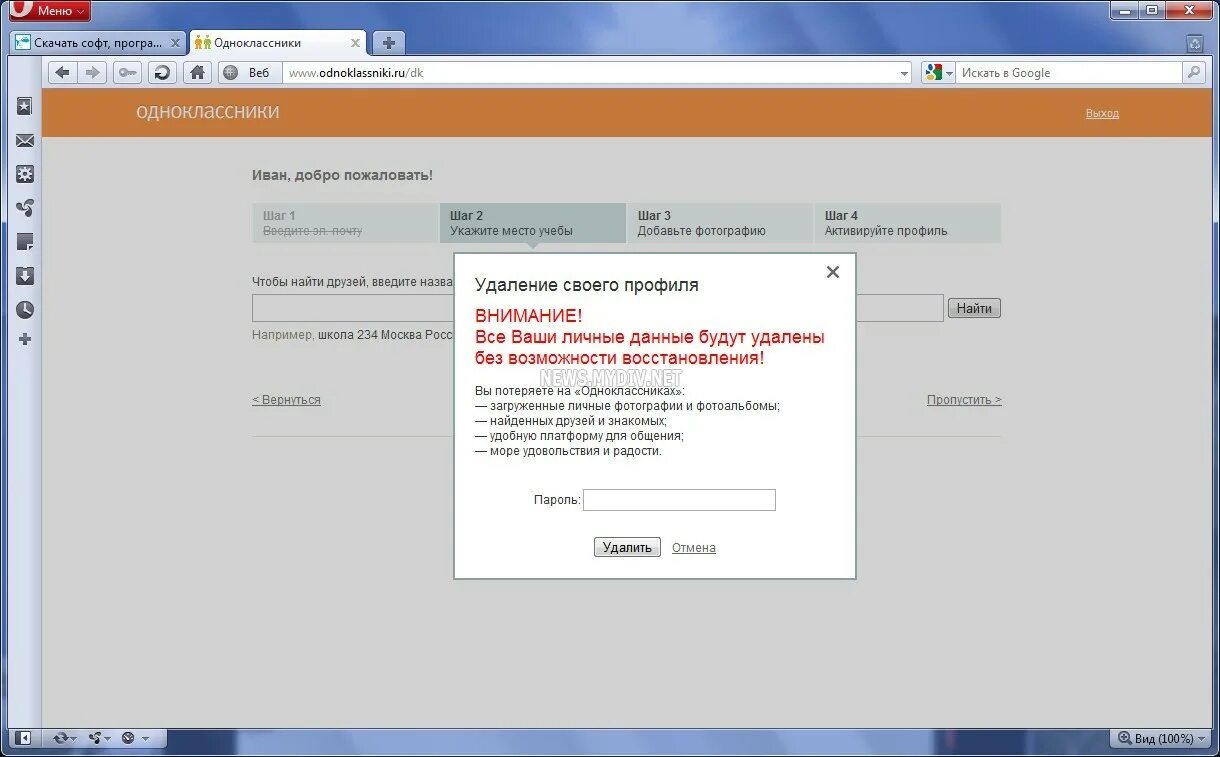
Task: Maximize the Opera window
Action: tap(1152, 10)
